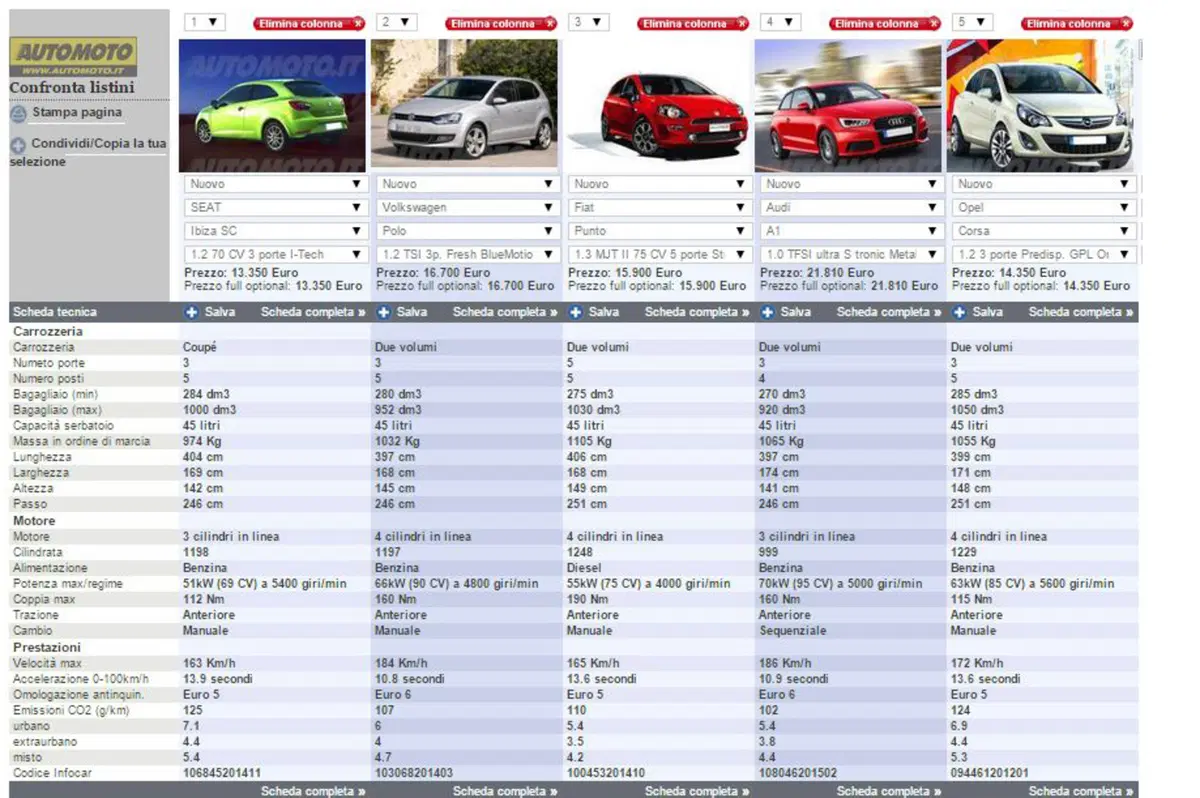Click the green SEAT Ibiza car photo
Image resolution: width=1200 pixels, height=798 pixels.
pos(273,106)
